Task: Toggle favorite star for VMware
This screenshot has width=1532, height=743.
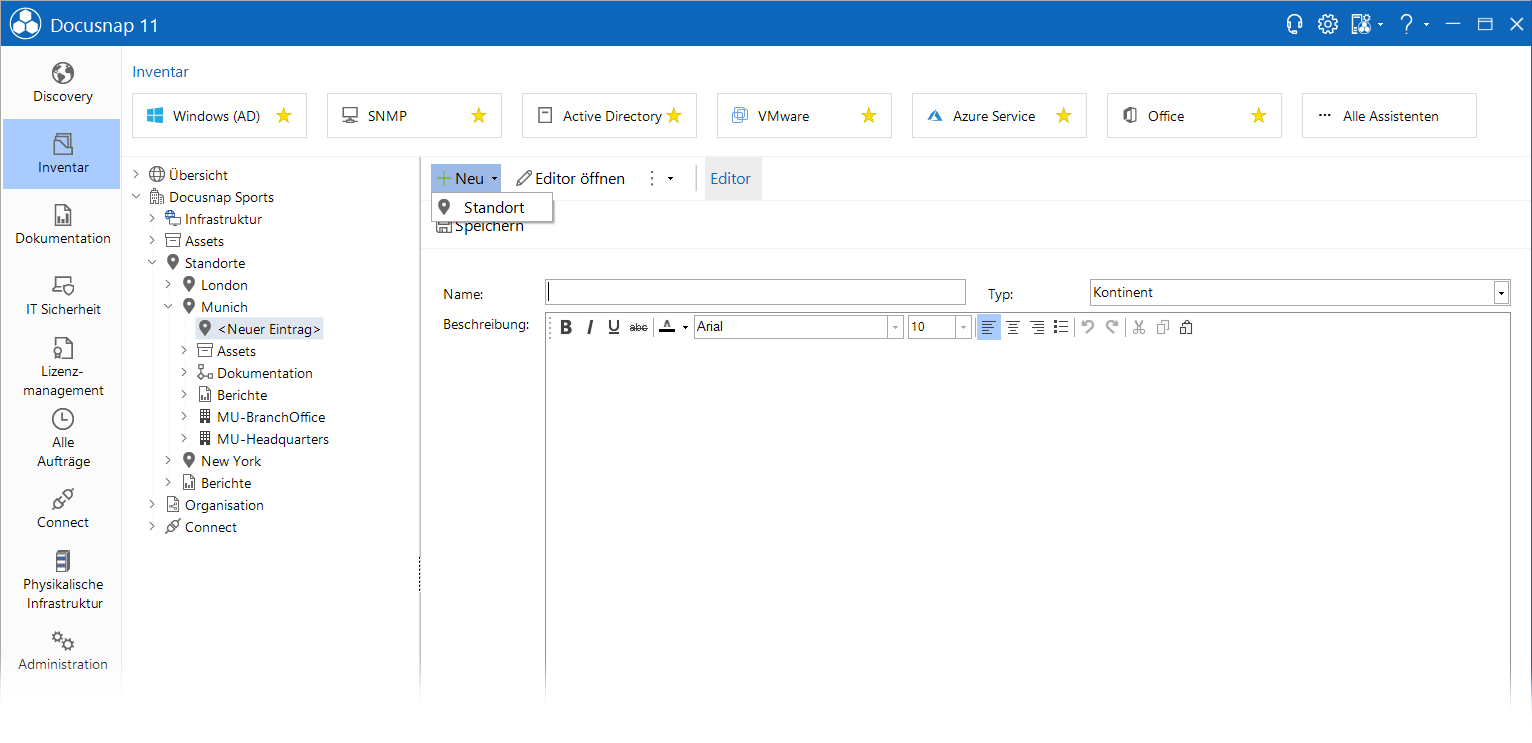Action: click(x=869, y=116)
